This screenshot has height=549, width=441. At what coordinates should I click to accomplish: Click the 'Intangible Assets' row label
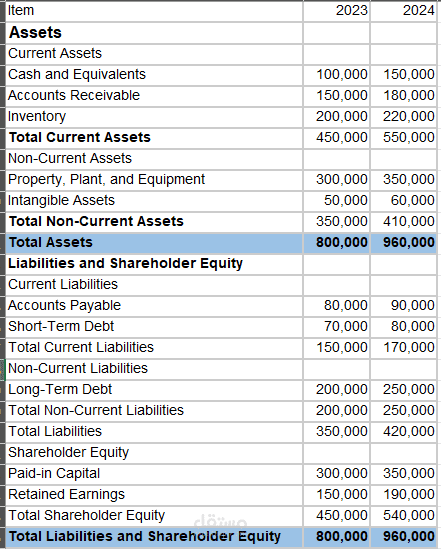(154, 201)
